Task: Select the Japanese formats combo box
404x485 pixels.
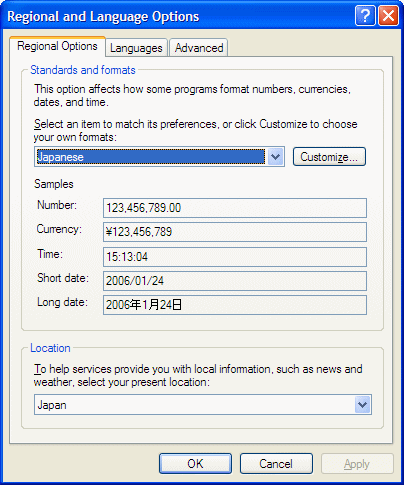Action: pyautogui.click(x=159, y=156)
